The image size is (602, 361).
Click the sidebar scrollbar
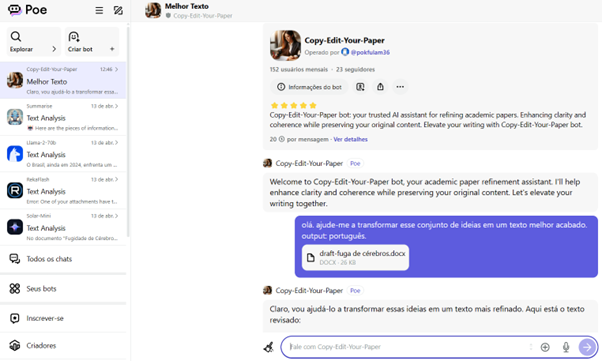coord(128,131)
